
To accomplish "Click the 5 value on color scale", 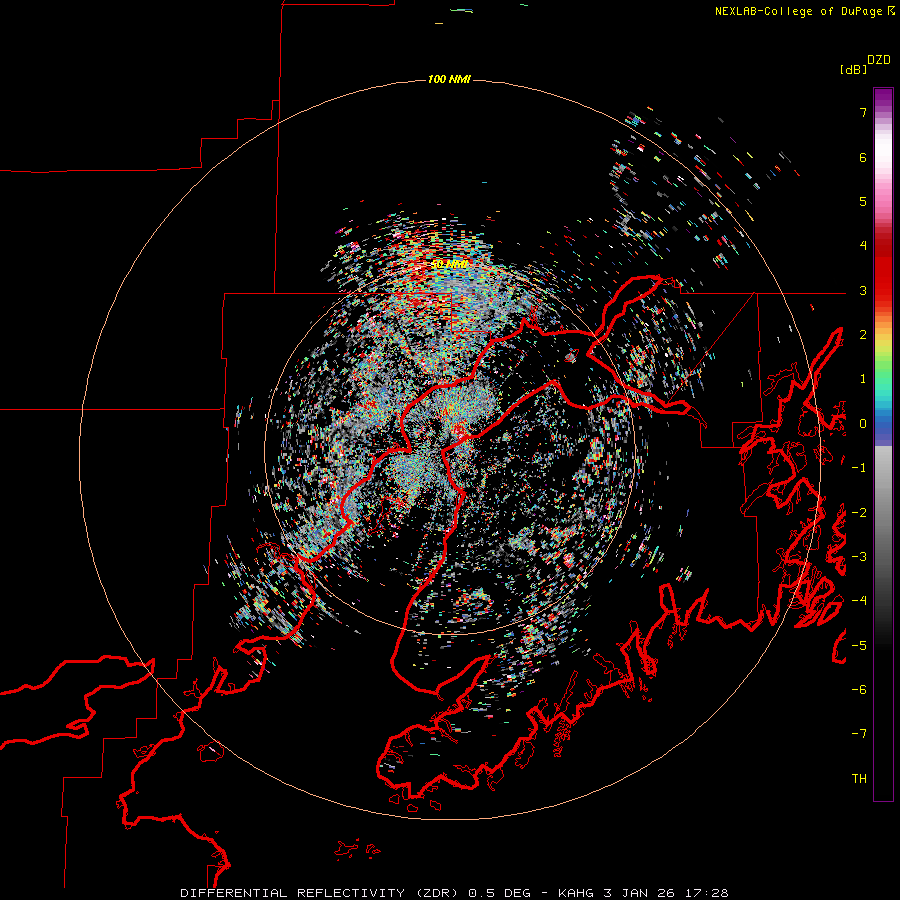I will (863, 201).
